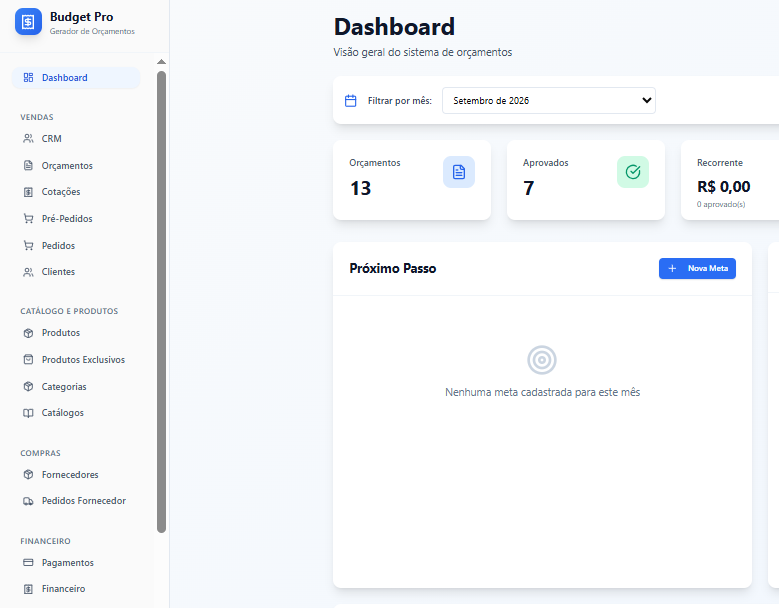Click the Orçamentos document icon in sidebar
The image size is (779, 608).
(x=28, y=165)
